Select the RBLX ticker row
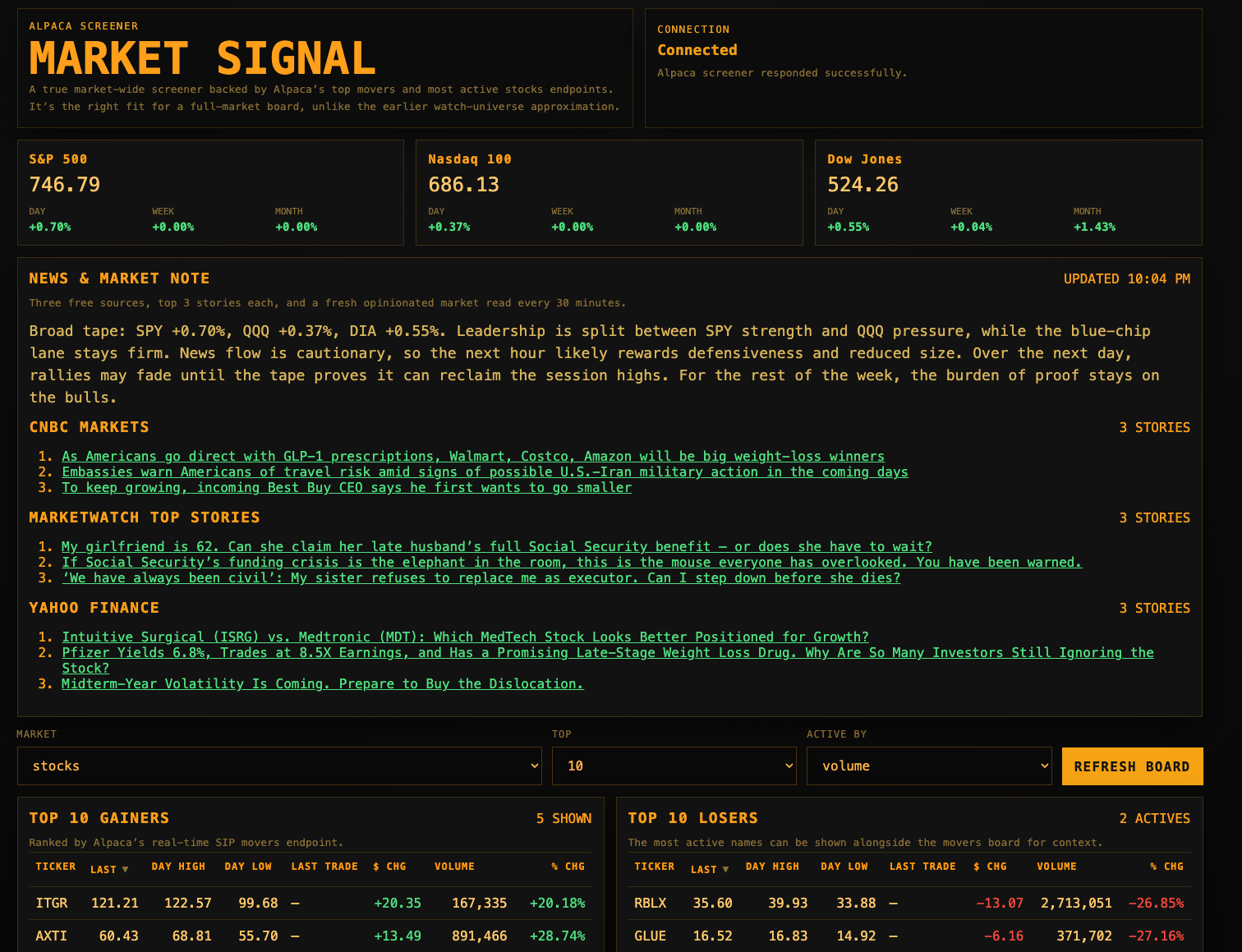The width and height of the screenshot is (1242, 952). (909, 904)
